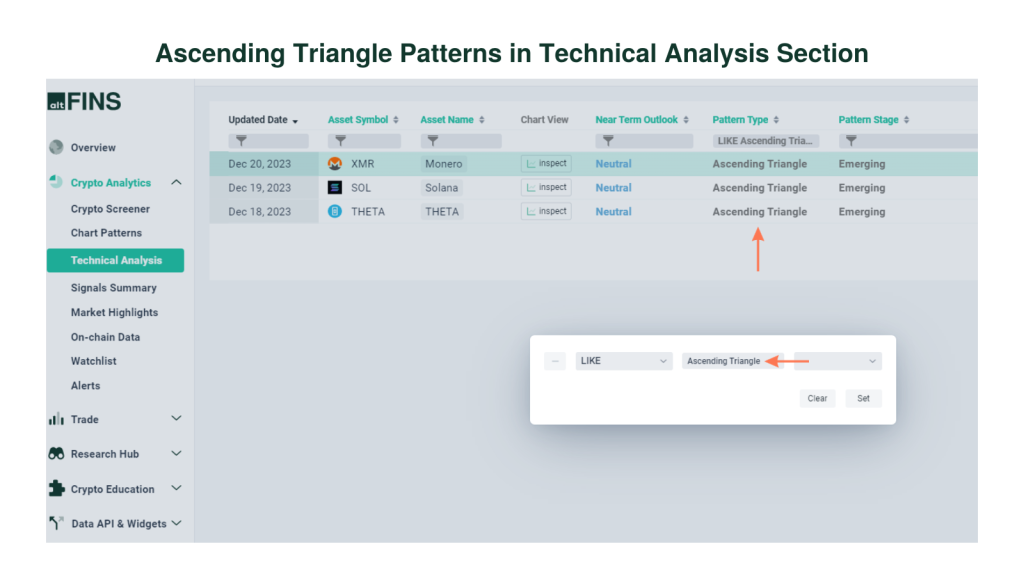Click the Research Hub binoculars icon
Image resolution: width=1024 pixels, height=576 pixels.
pyautogui.click(x=57, y=453)
